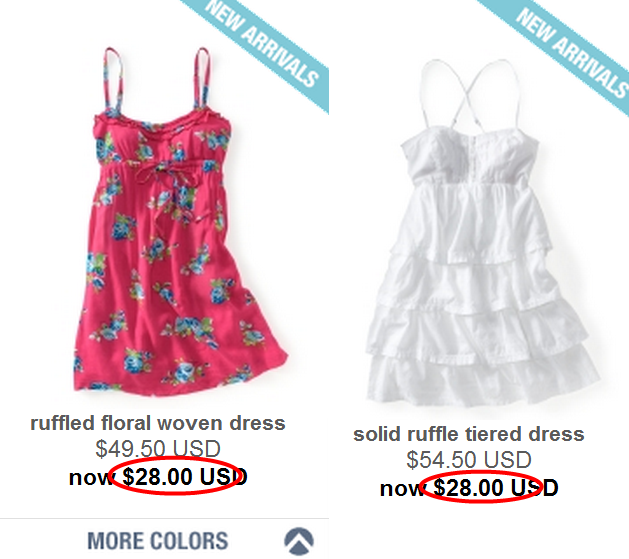Image resolution: width=629 pixels, height=559 pixels.
Task: Click the bottom ruffle tier of the white dress
Action: [x=483, y=377]
